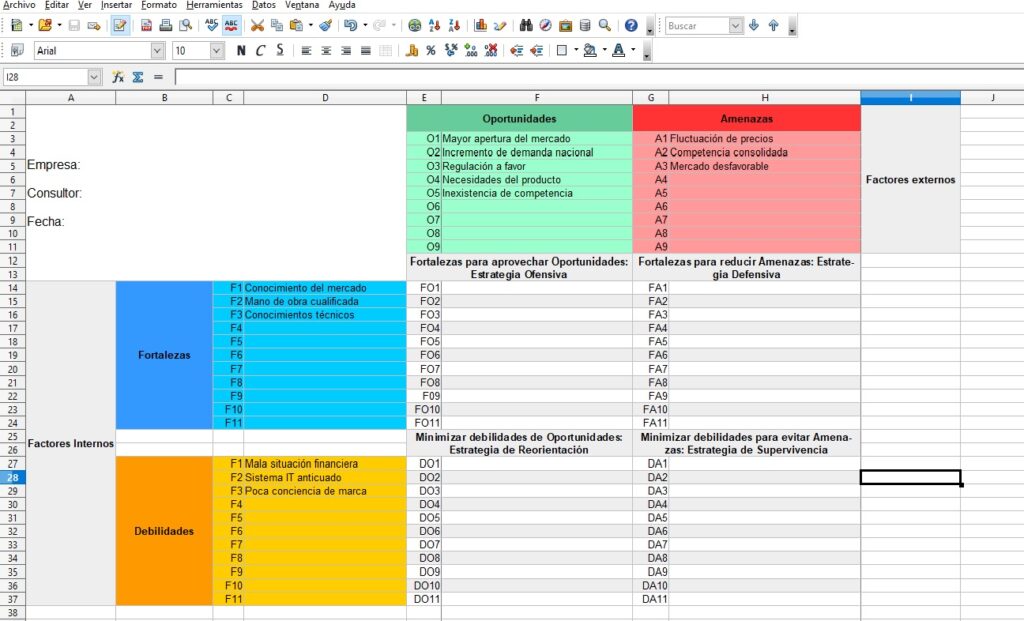
Task: Sort data in ascending order
Action: (434, 25)
